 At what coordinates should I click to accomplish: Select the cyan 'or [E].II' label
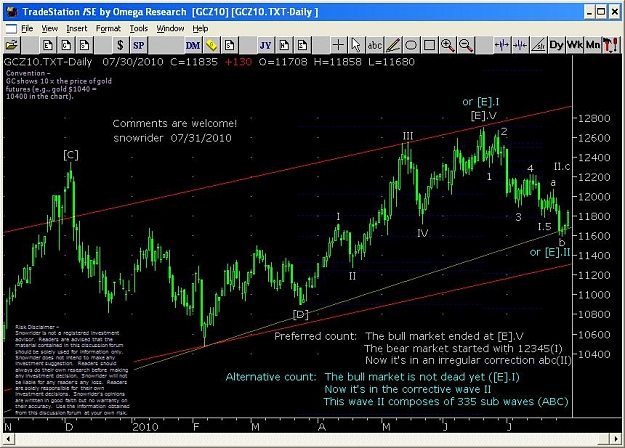(550, 252)
